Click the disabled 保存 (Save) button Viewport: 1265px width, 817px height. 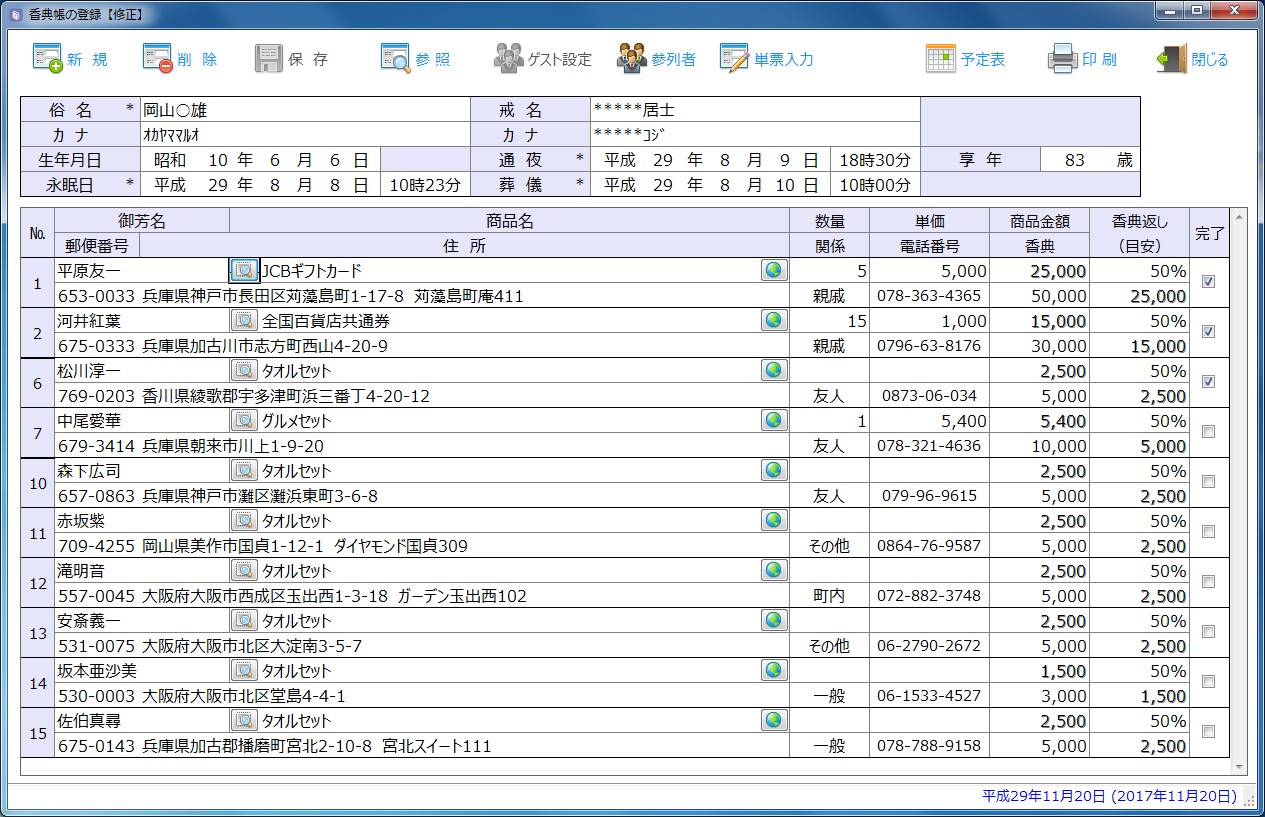[291, 59]
